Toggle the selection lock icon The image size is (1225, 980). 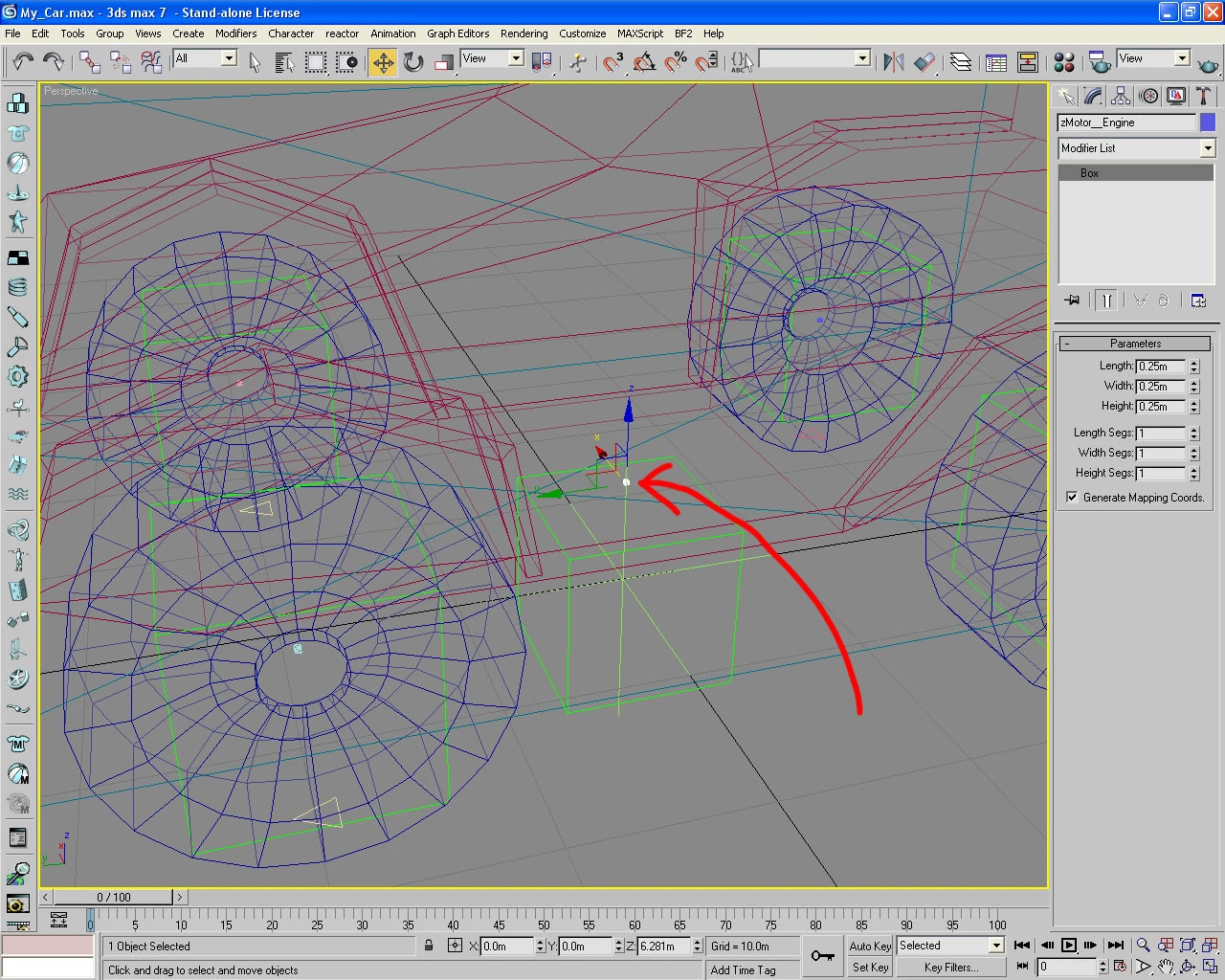click(430, 946)
